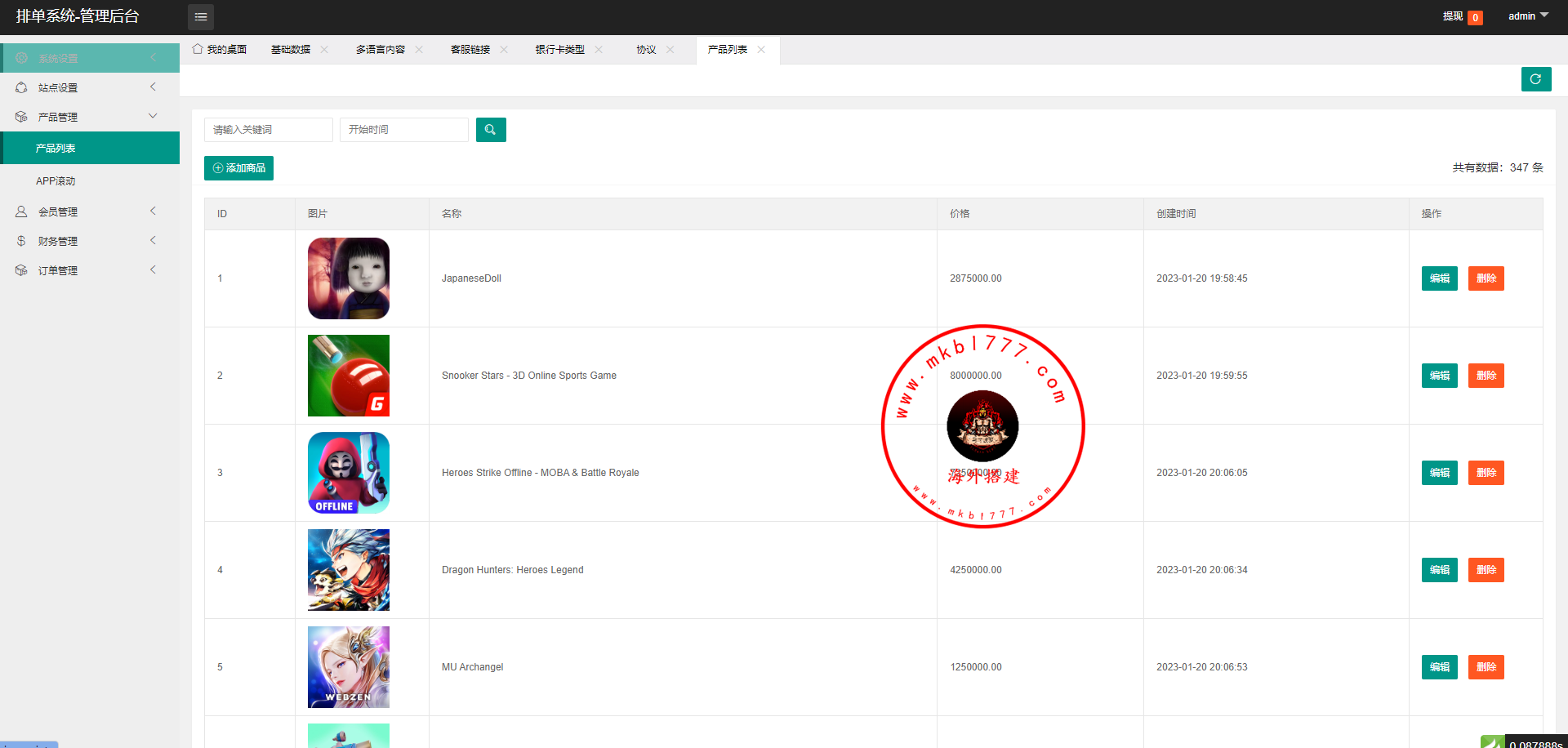Click the 排单系统-管理后台 title logo
The height and width of the screenshot is (748, 1568).
coord(78,16)
